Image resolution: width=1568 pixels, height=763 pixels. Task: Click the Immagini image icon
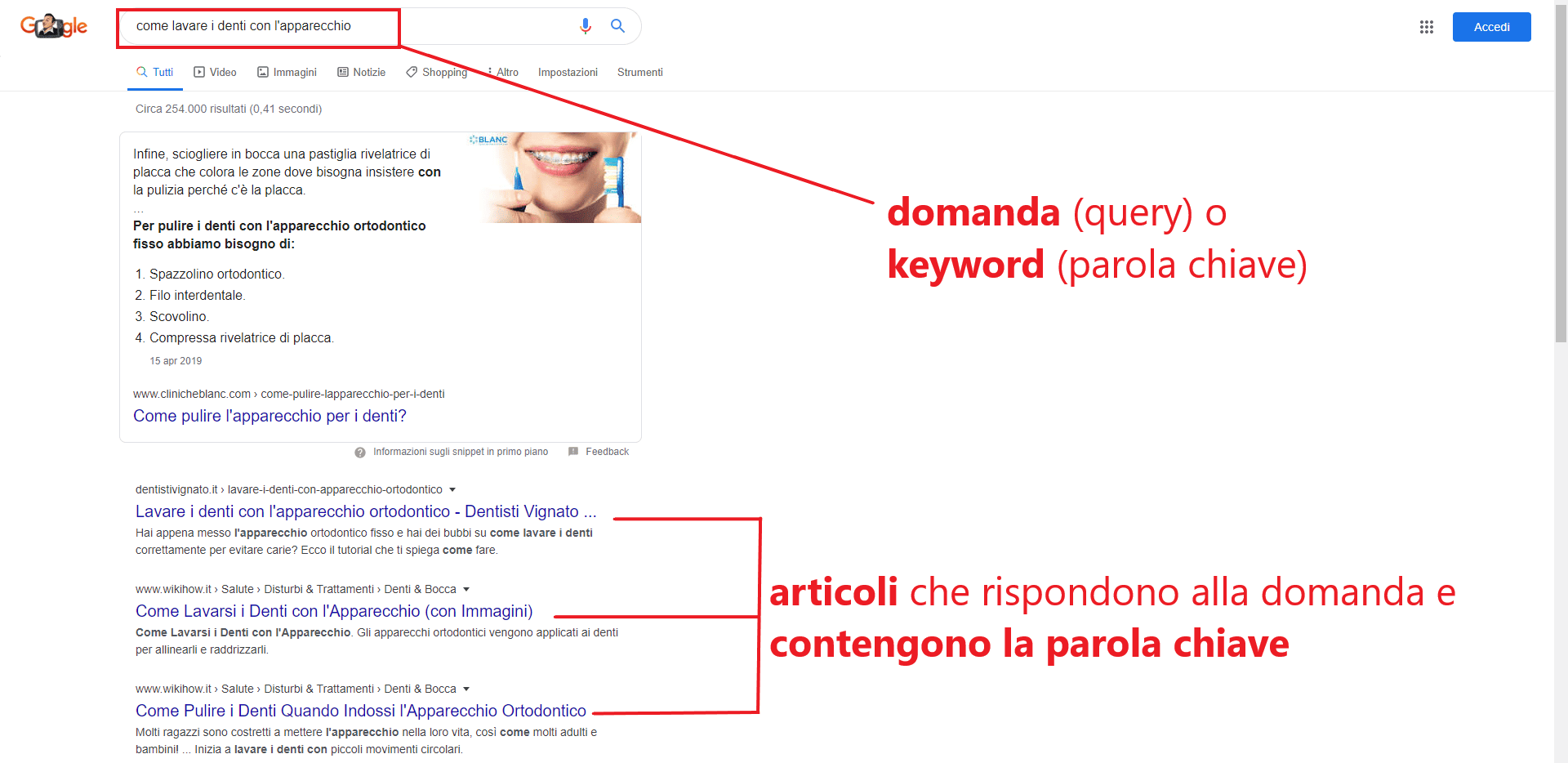click(x=262, y=72)
